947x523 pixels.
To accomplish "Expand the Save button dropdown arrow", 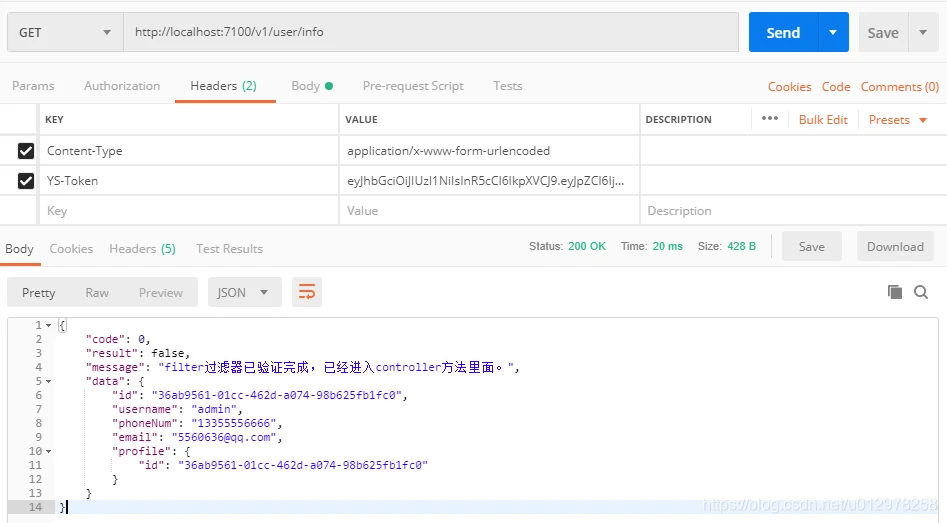I will coord(922,32).
